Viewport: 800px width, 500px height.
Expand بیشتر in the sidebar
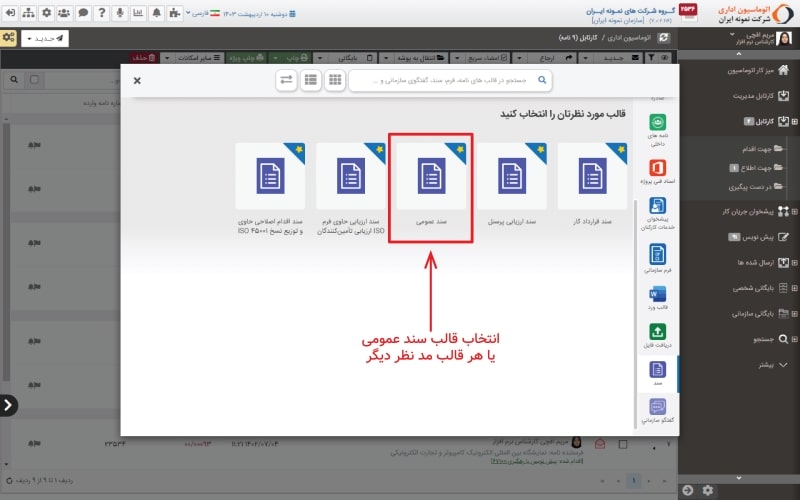(773, 365)
